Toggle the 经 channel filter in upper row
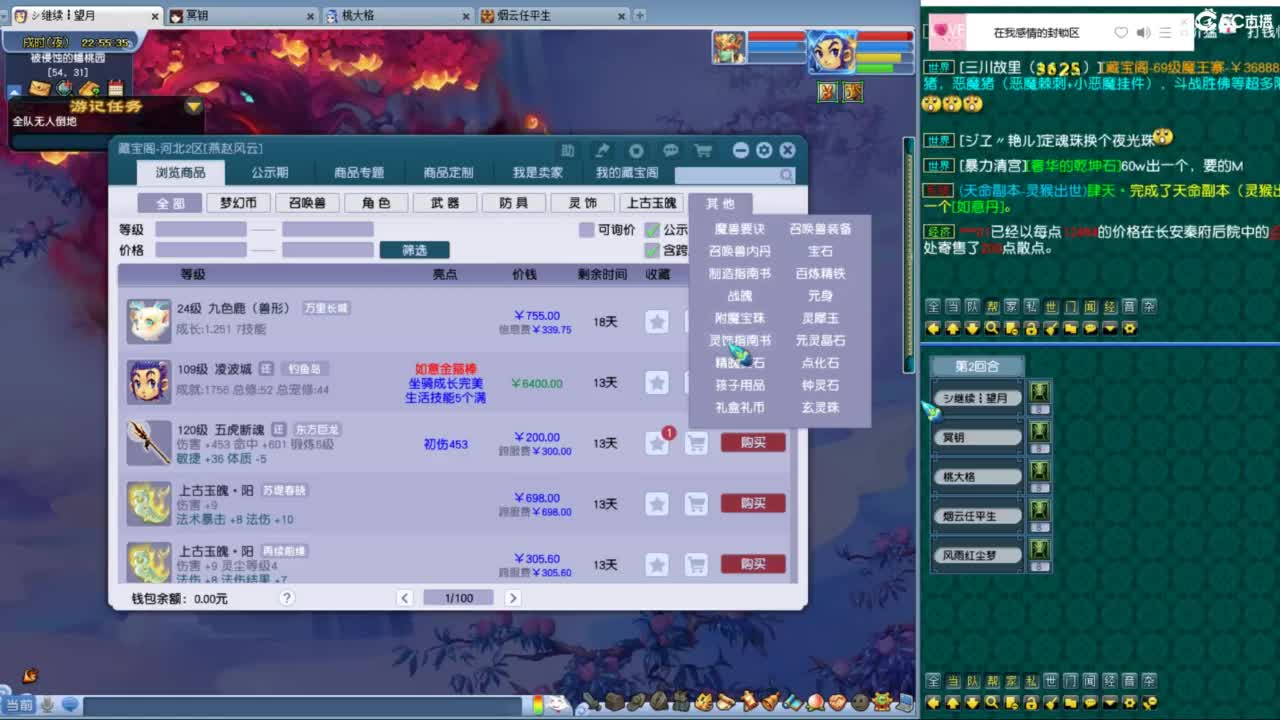This screenshot has width=1280, height=720. tap(1110, 307)
